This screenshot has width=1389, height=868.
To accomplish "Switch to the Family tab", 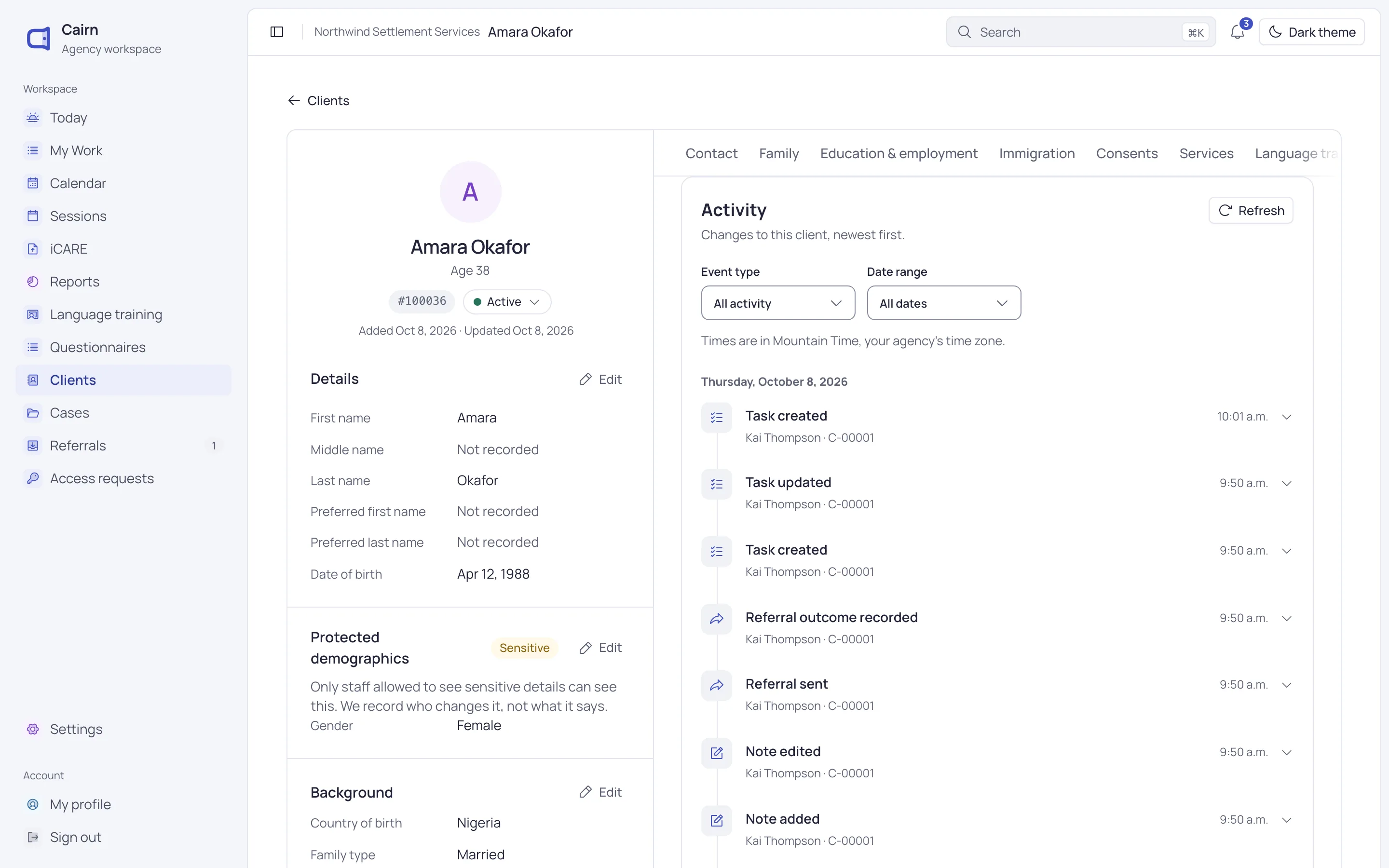I will tap(778, 153).
